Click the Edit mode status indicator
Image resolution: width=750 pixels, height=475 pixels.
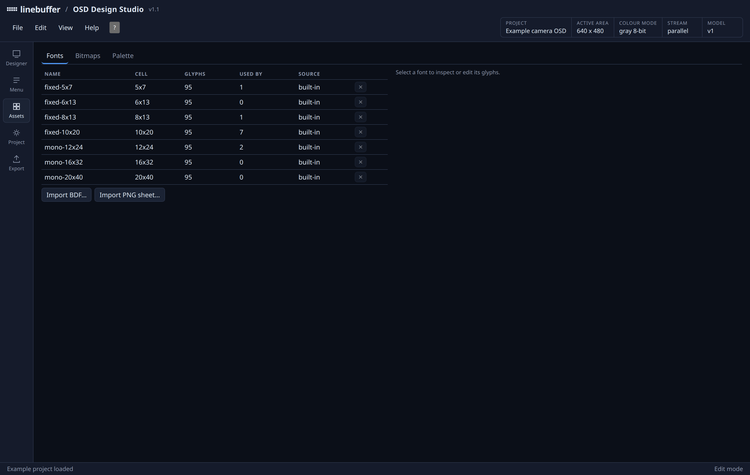[728, 469]
